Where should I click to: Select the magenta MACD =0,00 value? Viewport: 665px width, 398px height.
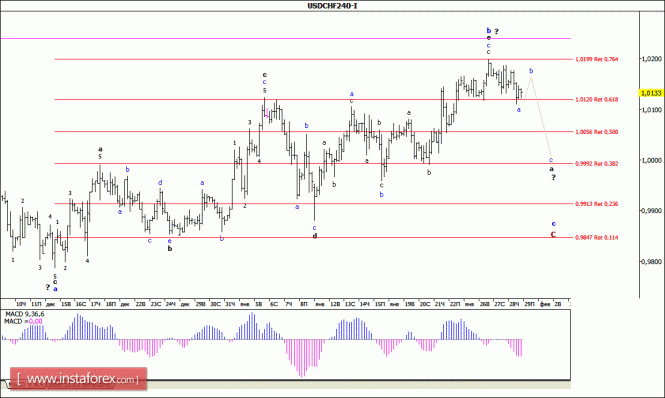[36, 322]
